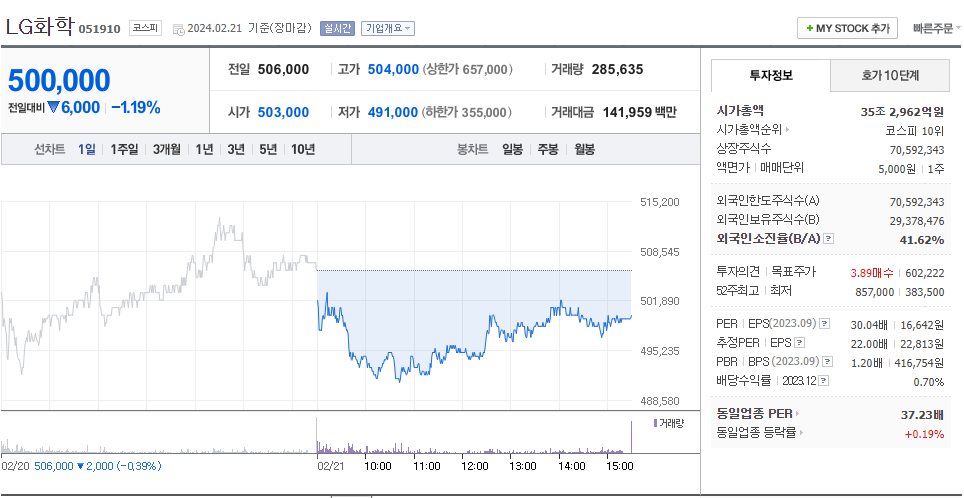Click the -1.19% change rate

136,108
